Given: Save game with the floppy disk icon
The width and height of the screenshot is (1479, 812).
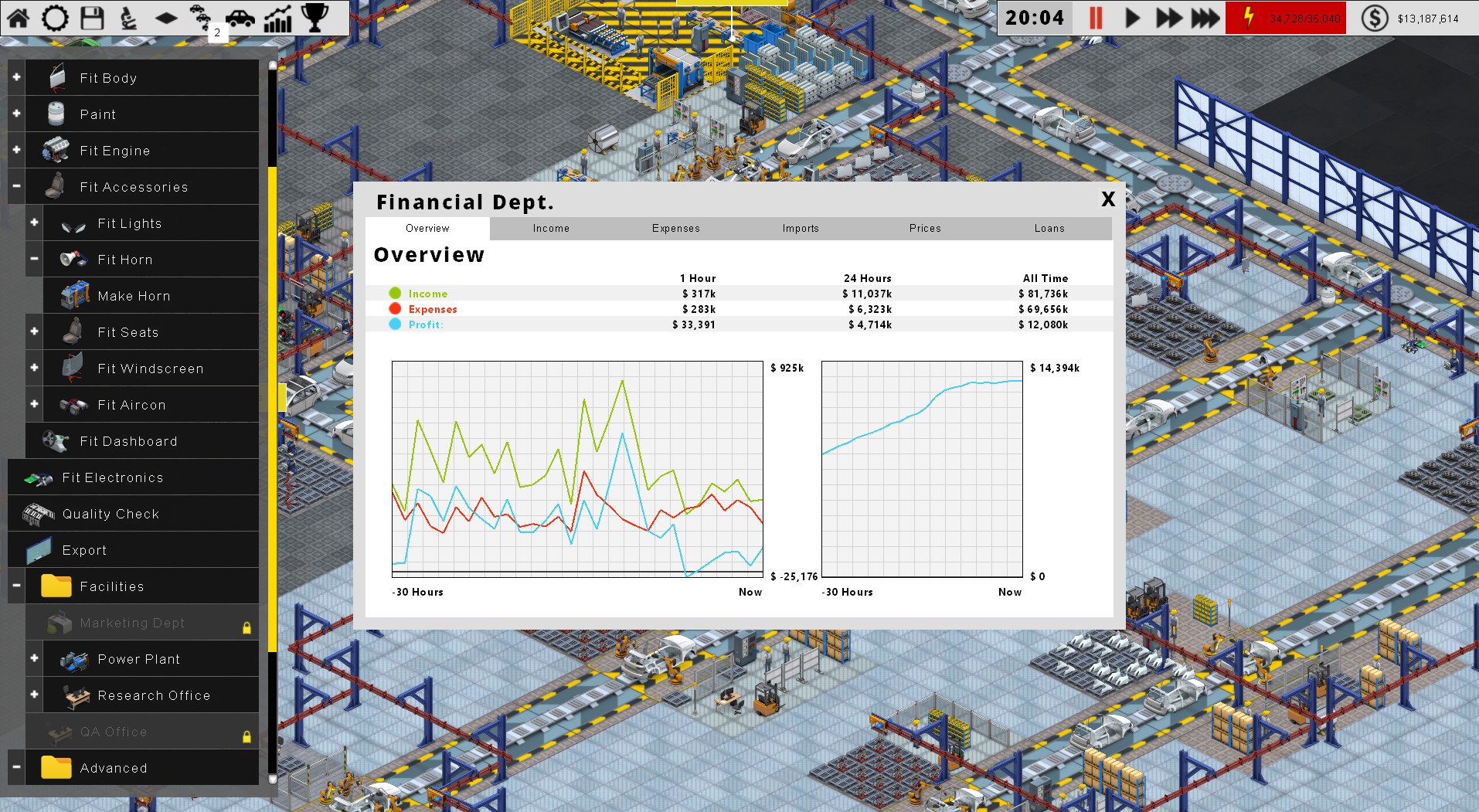Looking at the screenshot, I should click(x=92, y=17).
